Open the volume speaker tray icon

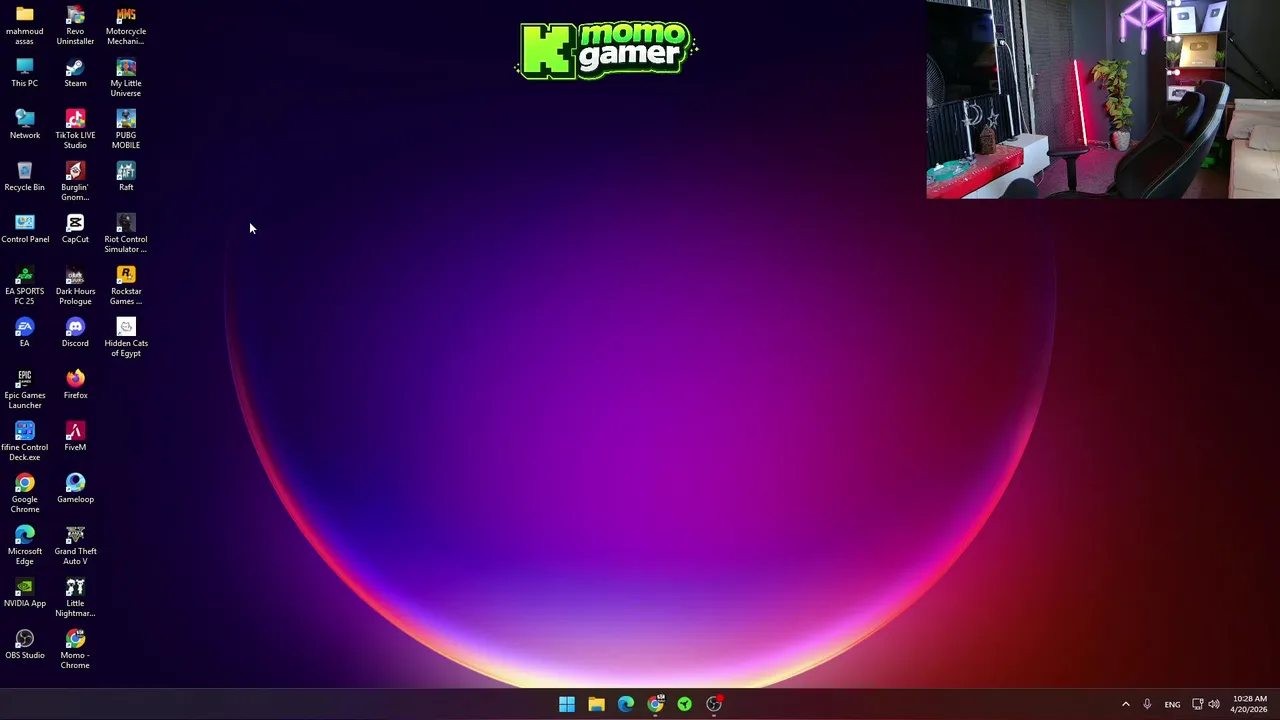coord(1214,704)
